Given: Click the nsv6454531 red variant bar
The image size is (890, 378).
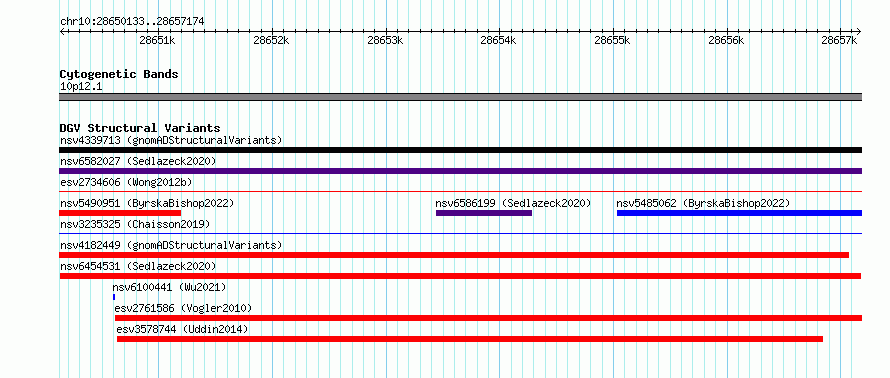Looking at the screenshot, I should (x=460, y=276).
